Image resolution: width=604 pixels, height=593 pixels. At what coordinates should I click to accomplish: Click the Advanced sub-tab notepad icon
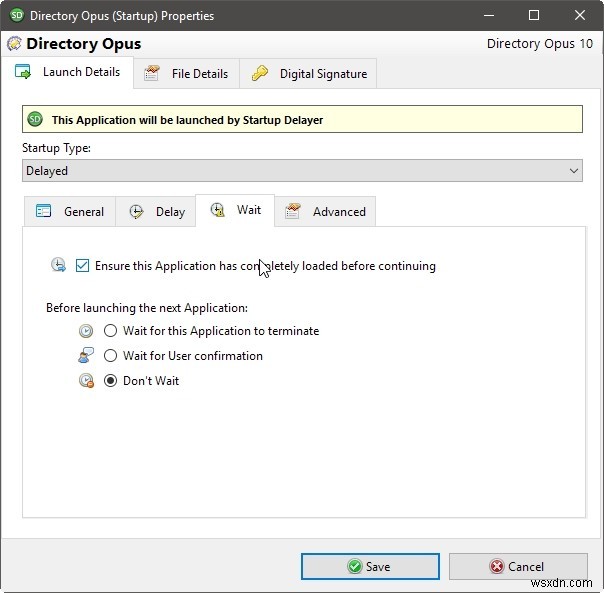pyautogui.click(x=292, y=211)
